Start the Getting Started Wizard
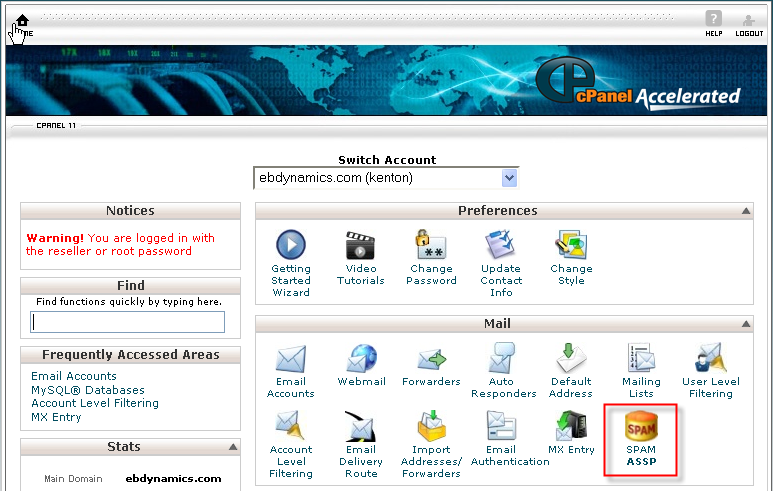The width and height of the screenshot is (773, 491). (x=291, y=245)
